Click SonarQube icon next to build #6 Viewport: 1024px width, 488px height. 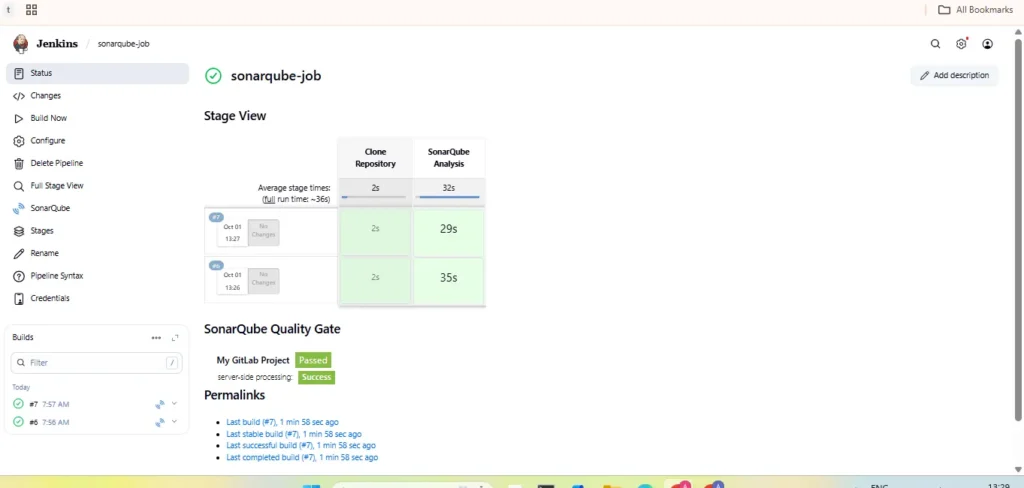point(159,422)
